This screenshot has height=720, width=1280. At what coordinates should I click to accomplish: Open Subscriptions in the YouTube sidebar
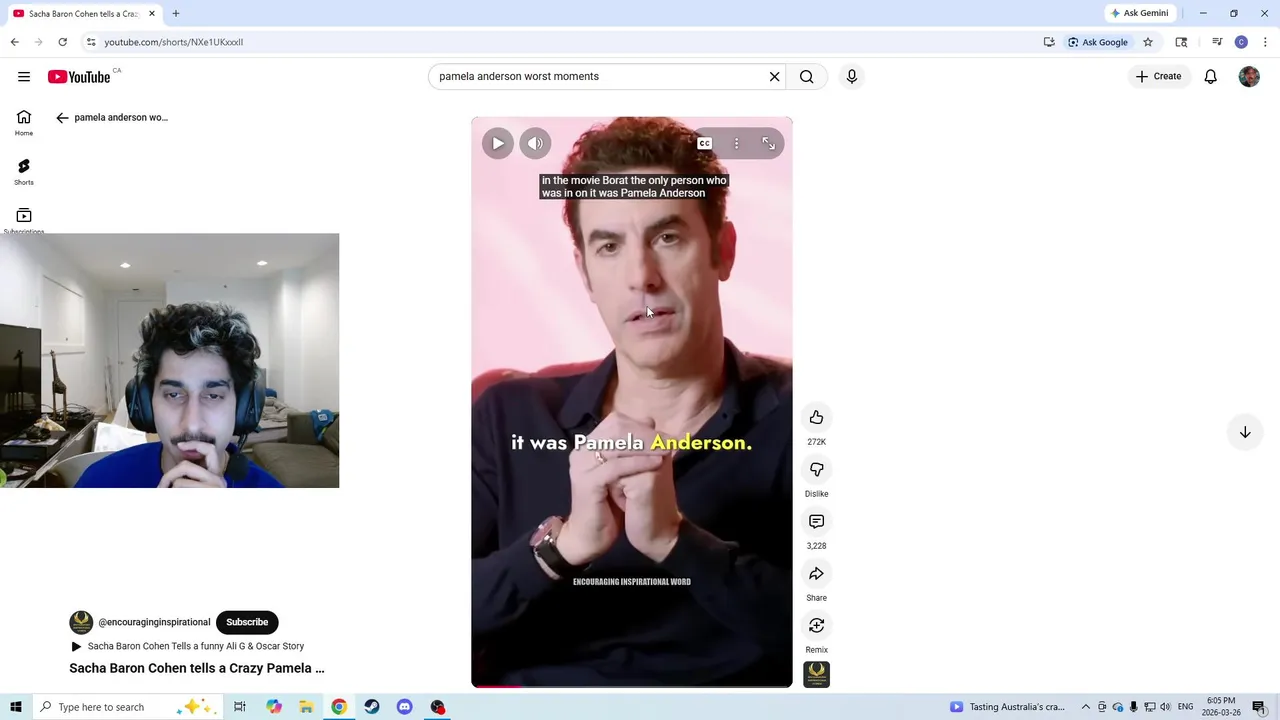click(24, 221)
